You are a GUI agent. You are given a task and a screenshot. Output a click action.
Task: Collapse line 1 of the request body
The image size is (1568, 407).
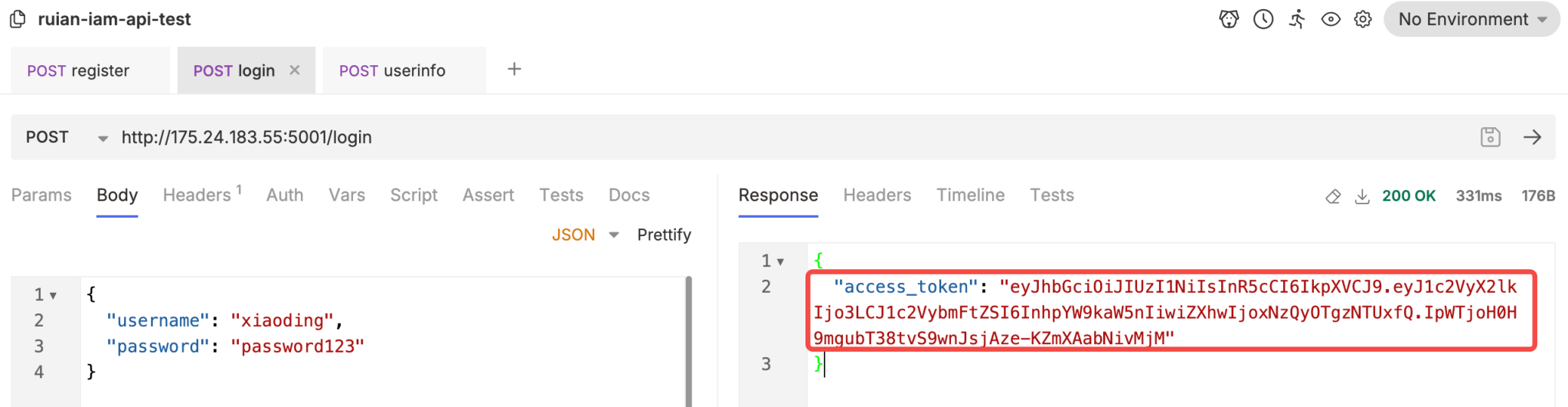click(x=53, y=295)
